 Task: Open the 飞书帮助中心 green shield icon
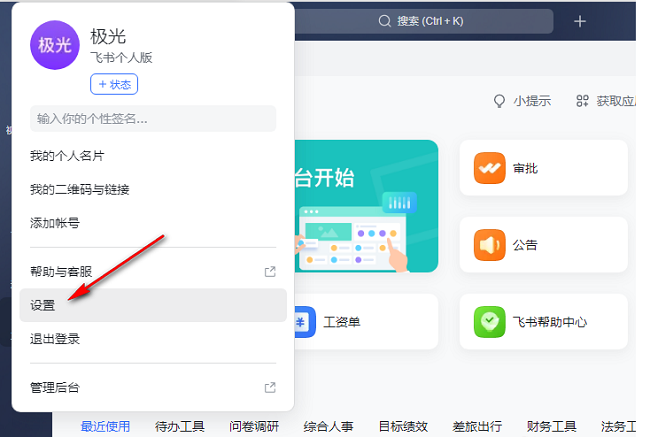click(x=490, y=322)
